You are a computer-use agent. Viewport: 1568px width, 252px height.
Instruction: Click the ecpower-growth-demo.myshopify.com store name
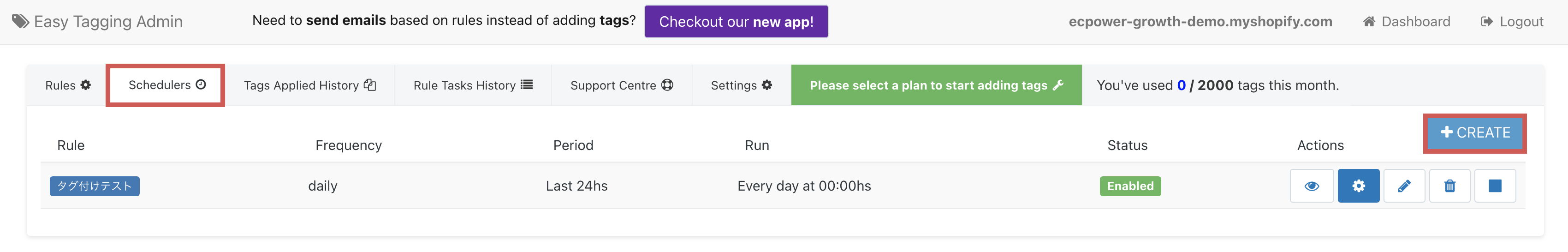click(x=1200, y=22)
